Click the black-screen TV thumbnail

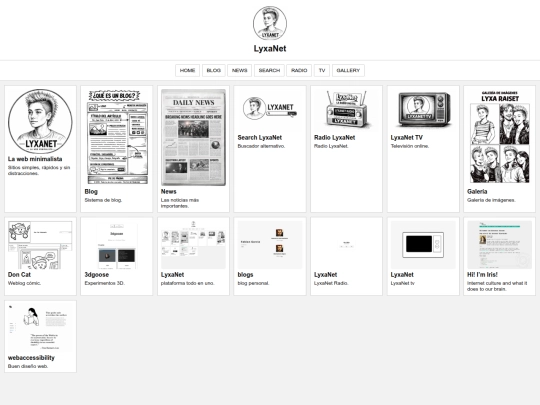coord(423,245)
